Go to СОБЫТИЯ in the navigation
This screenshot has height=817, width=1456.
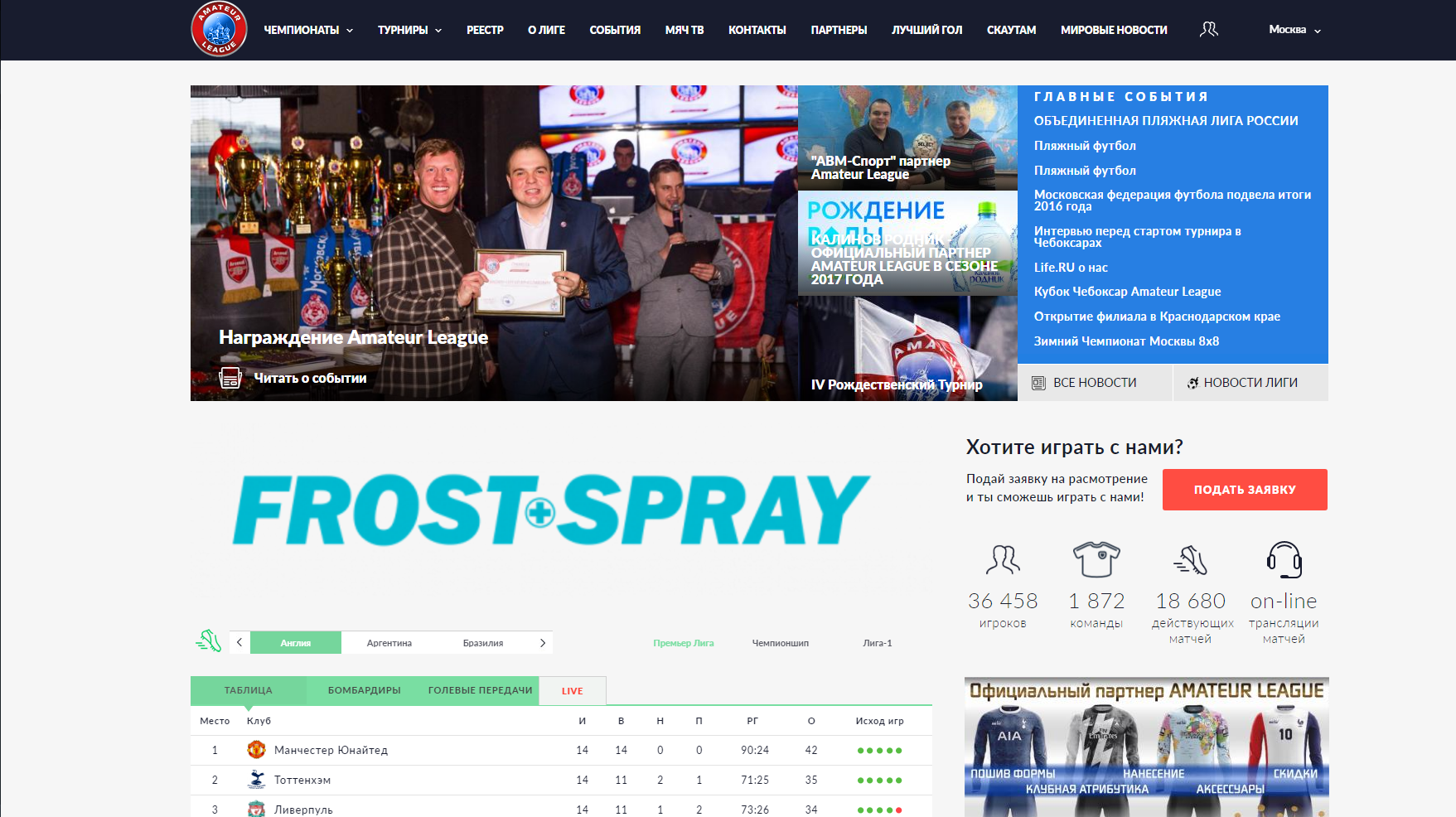tap(615, 30)
